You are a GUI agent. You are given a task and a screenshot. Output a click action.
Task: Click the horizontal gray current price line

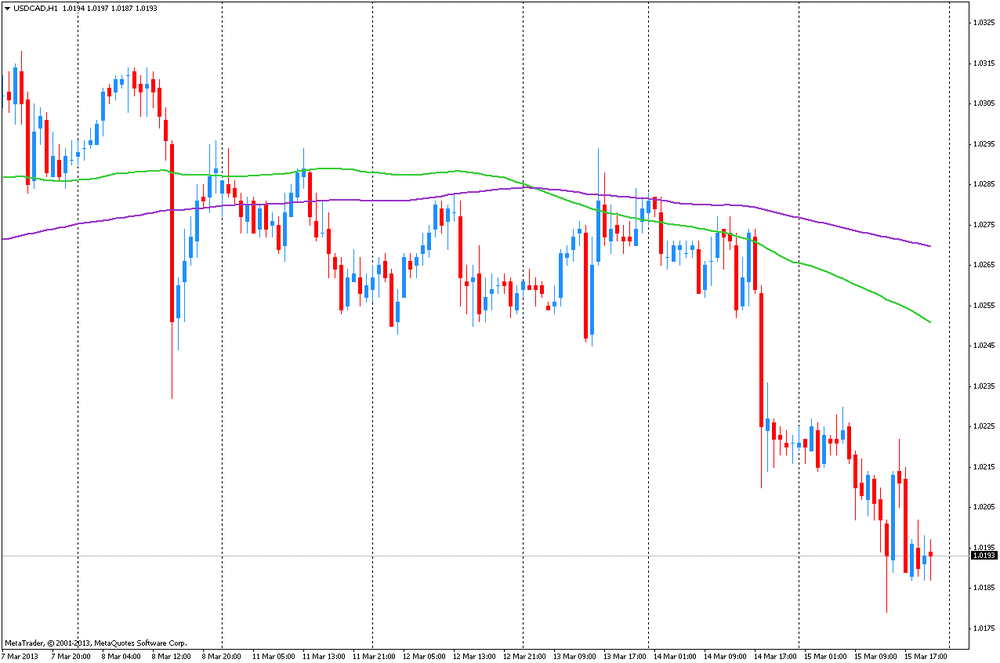[x=500, y=555]
